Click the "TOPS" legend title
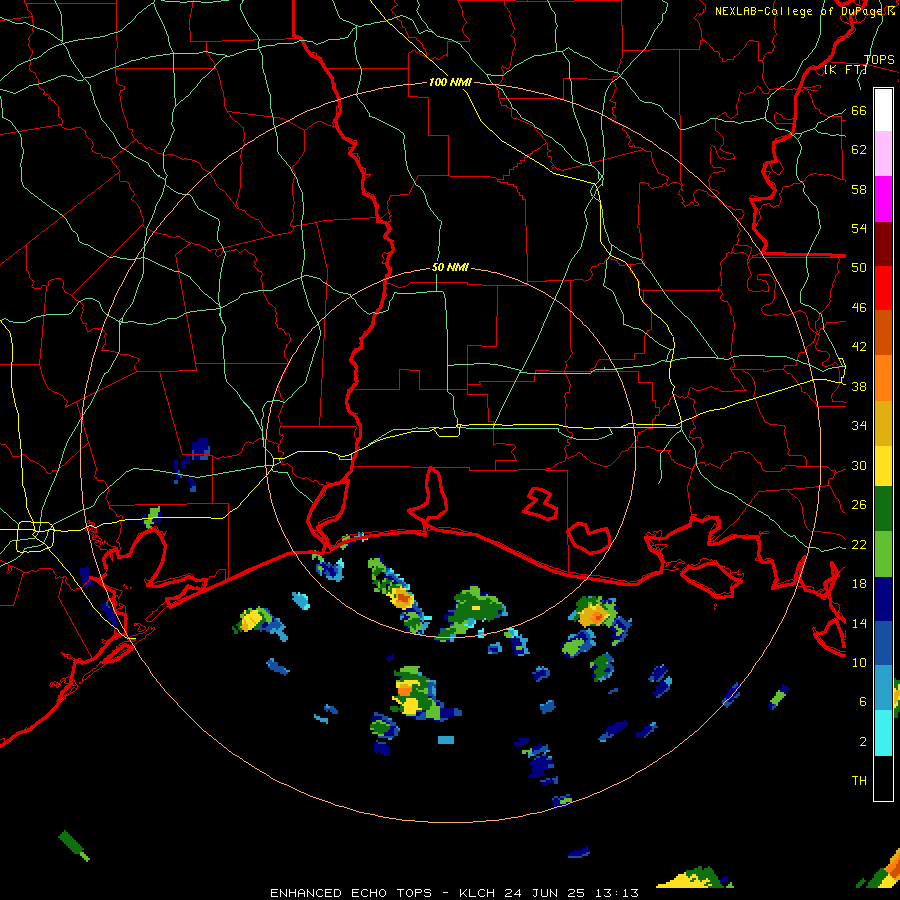Screen dimensions: 900x900 (879, 60)
